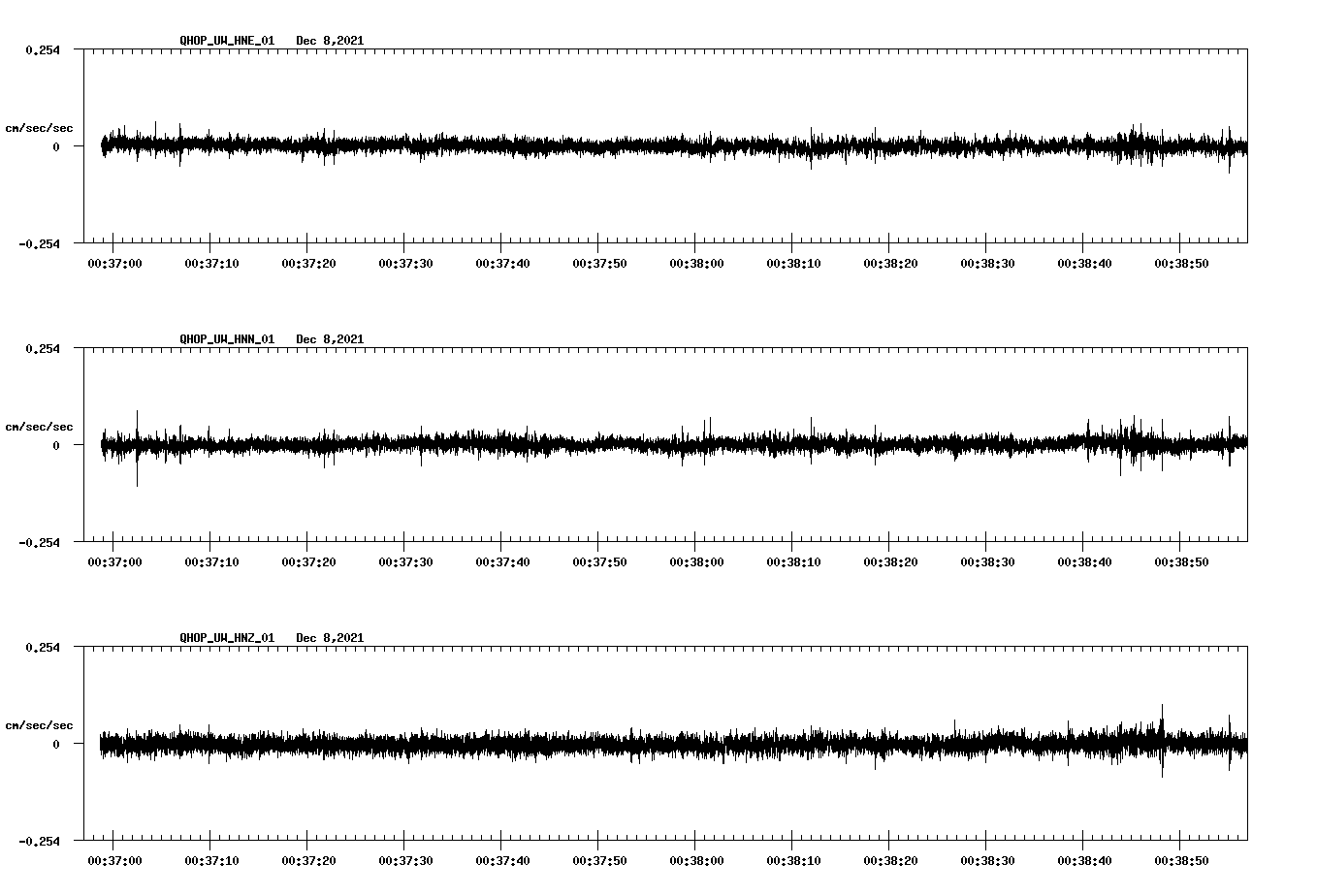
Task: Click the HNZ waveform peak near 00:38:48
Action: point(1162,741)
